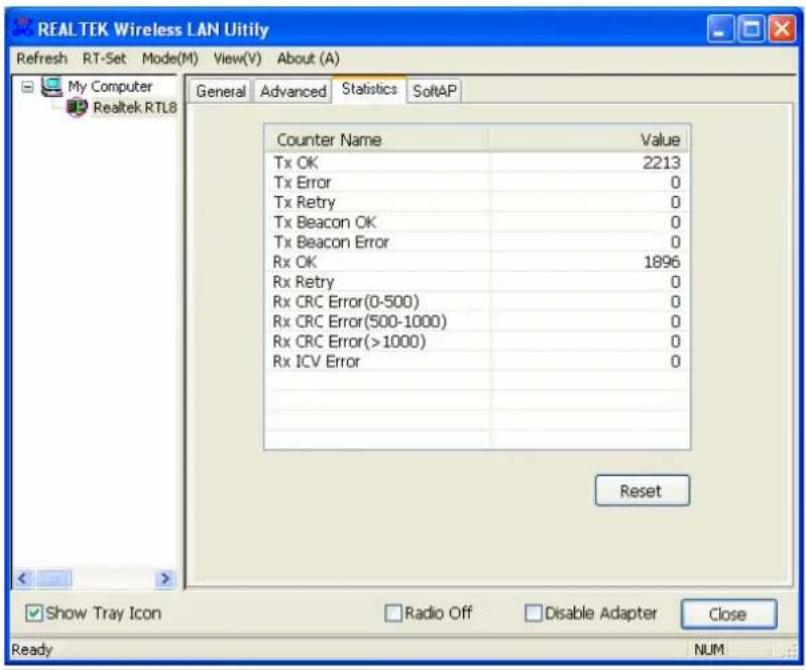The image size is (806, 670).
Task: Click the My Computer icon in tree
Action: (x=52, y=86)
